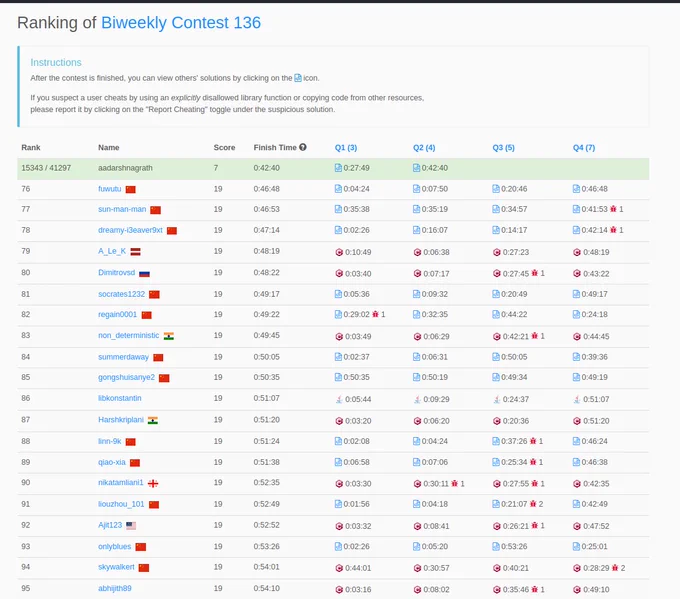View gongshuisanye2's Q3 solution icon
The width and height of the screenshot is (680, 599).
tap(496, 377)
